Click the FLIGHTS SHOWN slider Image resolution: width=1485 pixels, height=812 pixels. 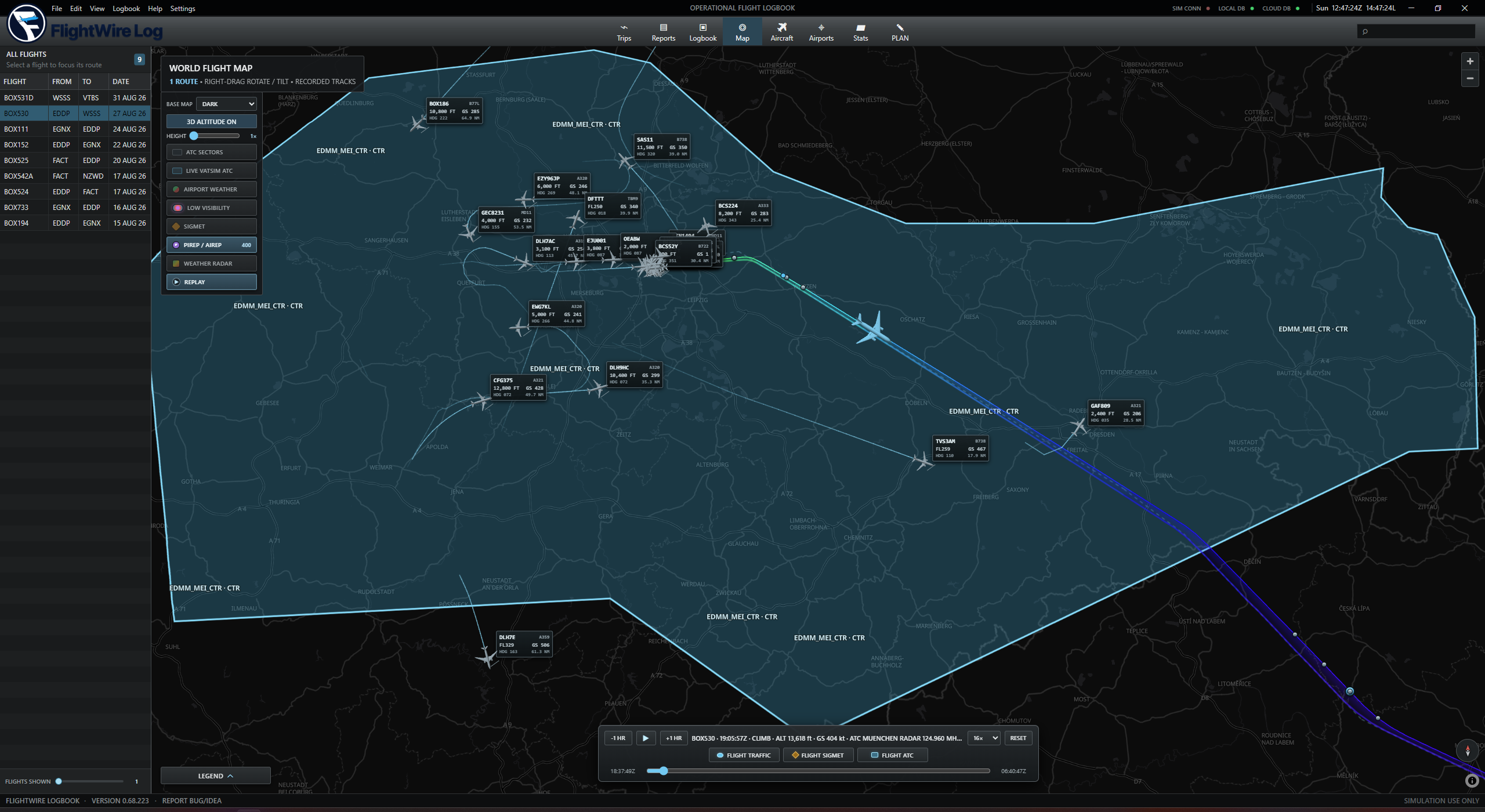click(90, 781)
